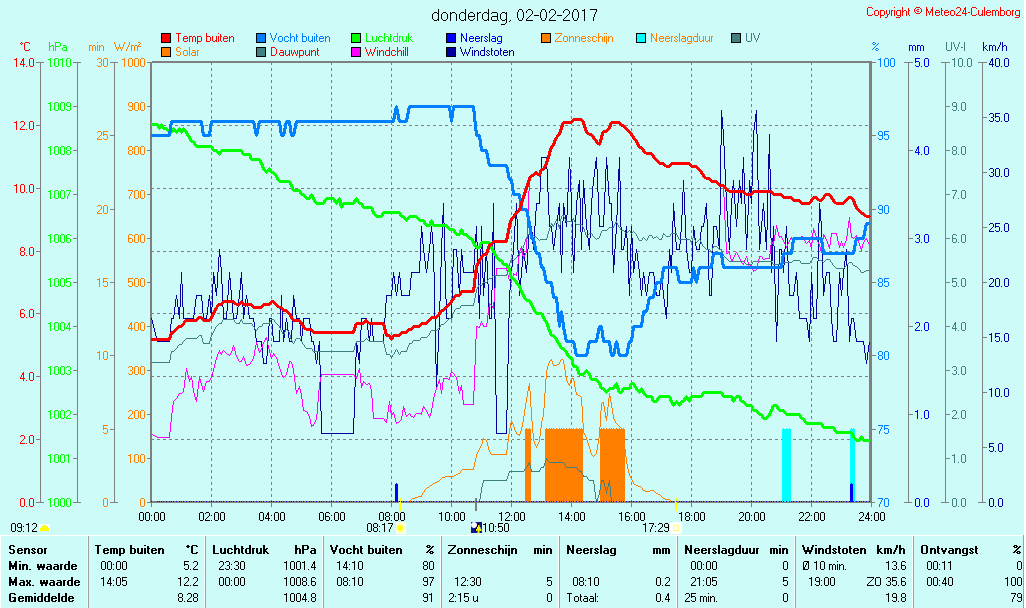Click the Ontvangst % column header
Viewport: 1026px width, 608px height.
coord(970,550)
